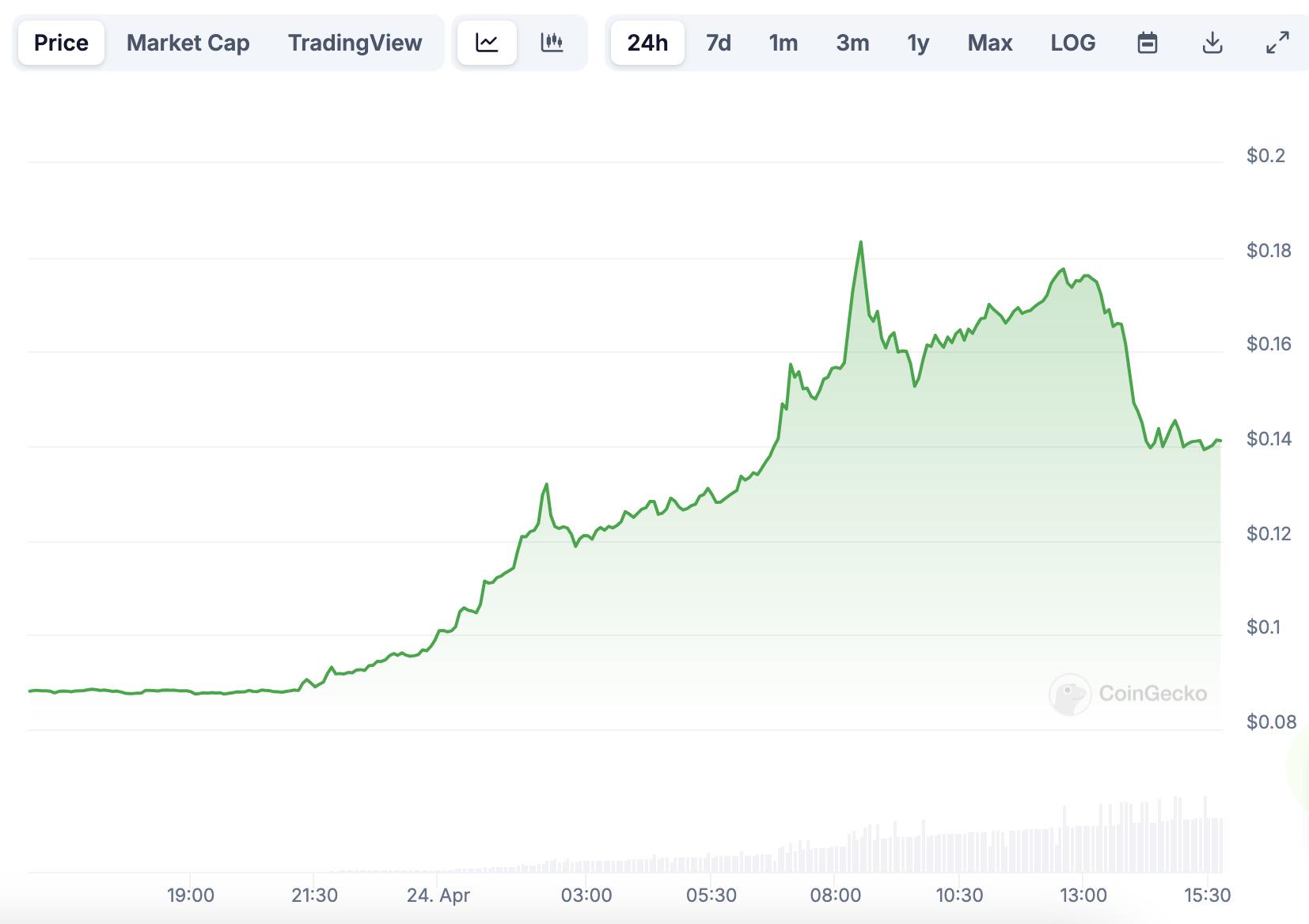Download the chart data

pyautogui.click(x=1212, y=43)
